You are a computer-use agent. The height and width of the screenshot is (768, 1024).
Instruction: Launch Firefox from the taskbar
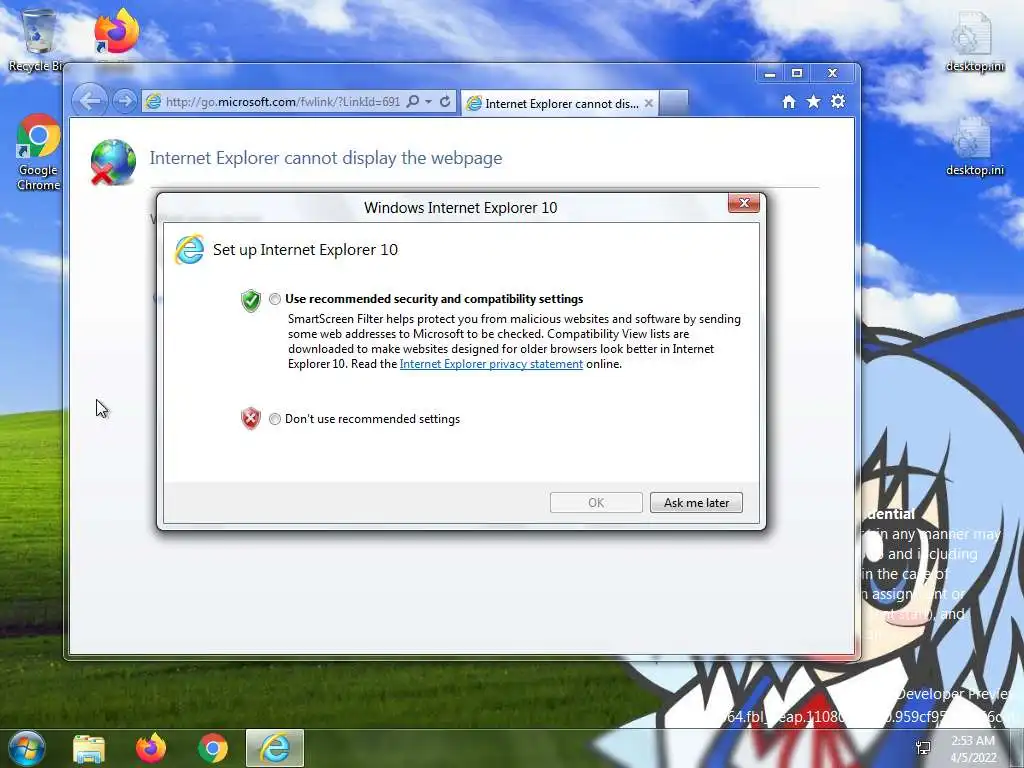pos(151,748)
